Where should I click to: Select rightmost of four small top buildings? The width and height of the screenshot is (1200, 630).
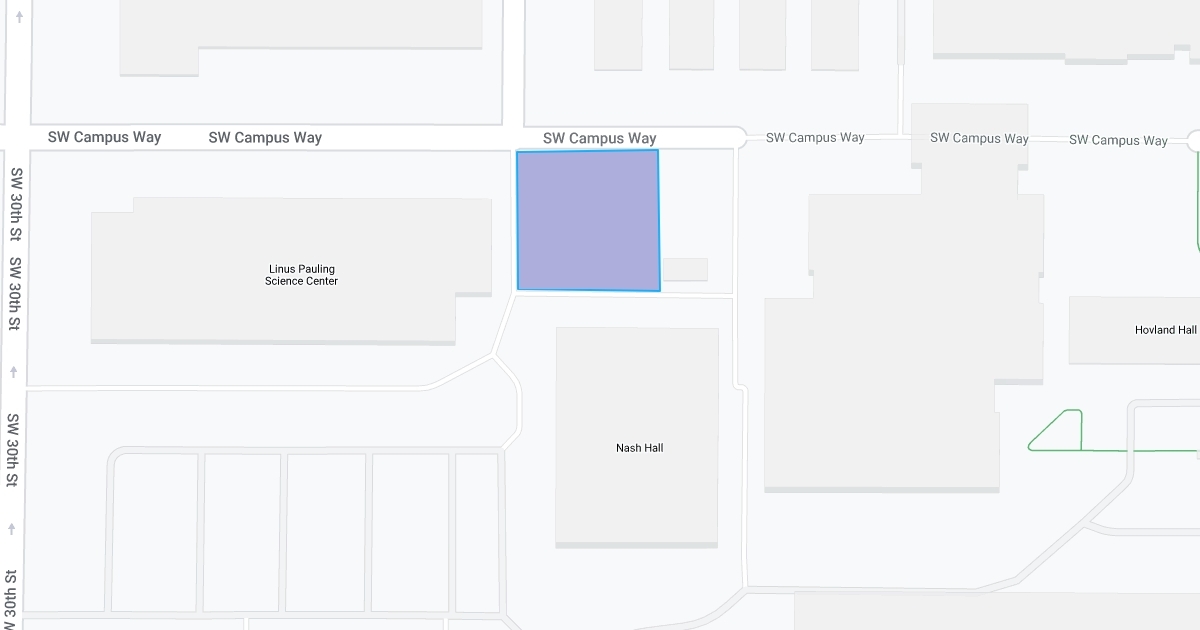click(834, 35)
